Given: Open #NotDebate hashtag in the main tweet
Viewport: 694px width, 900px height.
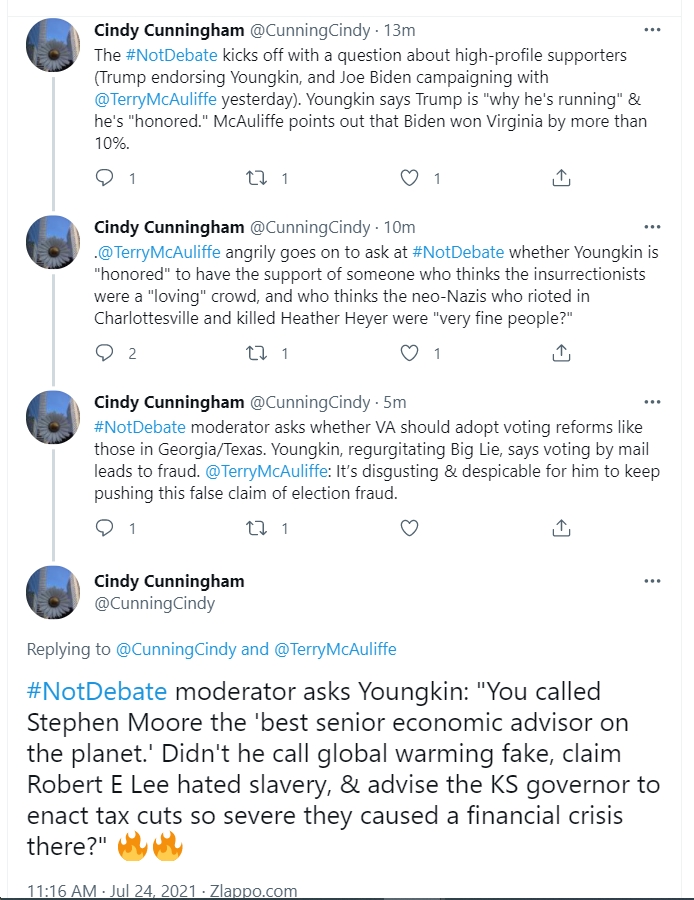Looking at the screenshot, I should pyautogui.click(x=97, y=692).
